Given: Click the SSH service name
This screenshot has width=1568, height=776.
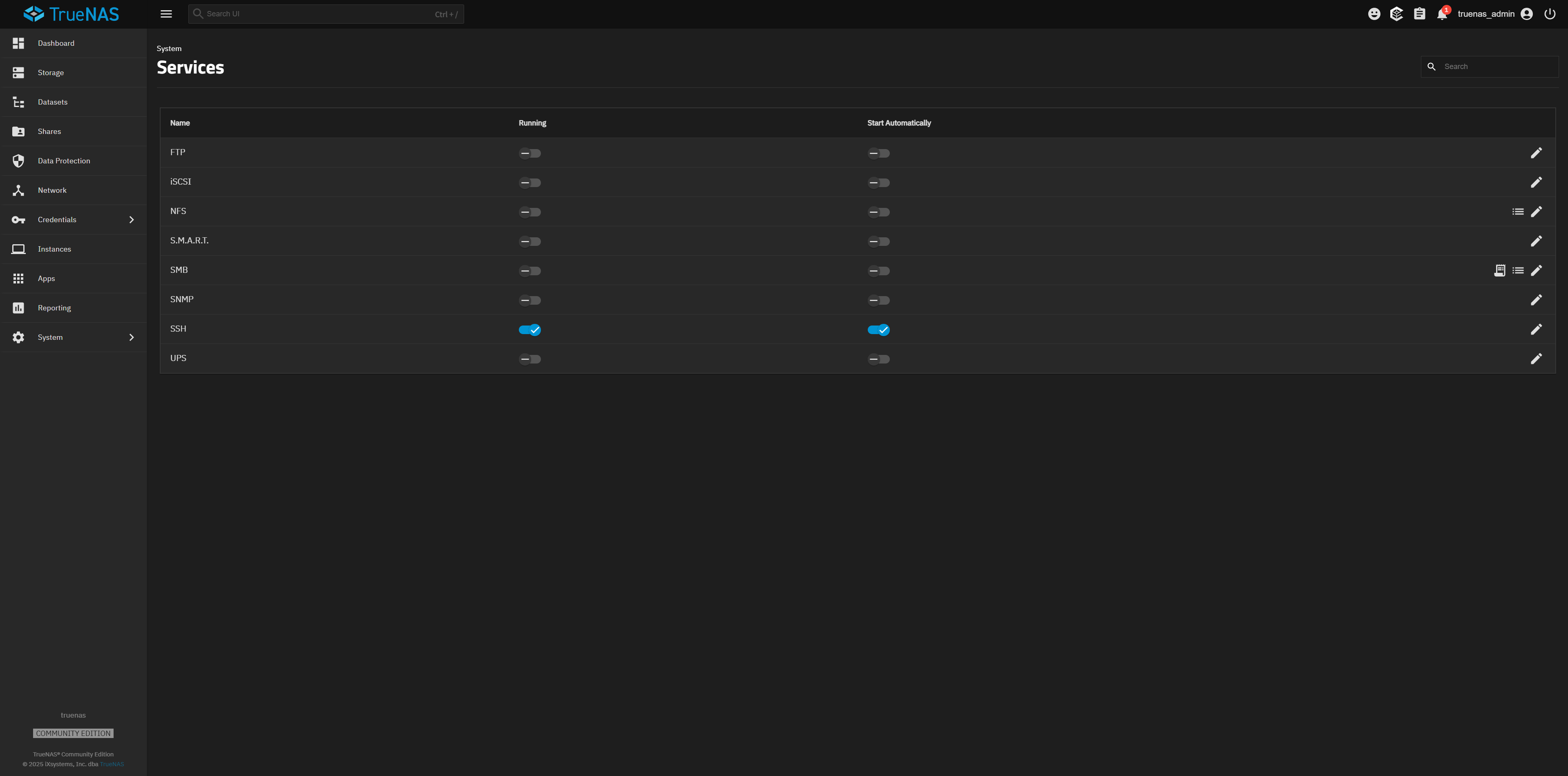Looking at the screenshot, I should (178, 329).
